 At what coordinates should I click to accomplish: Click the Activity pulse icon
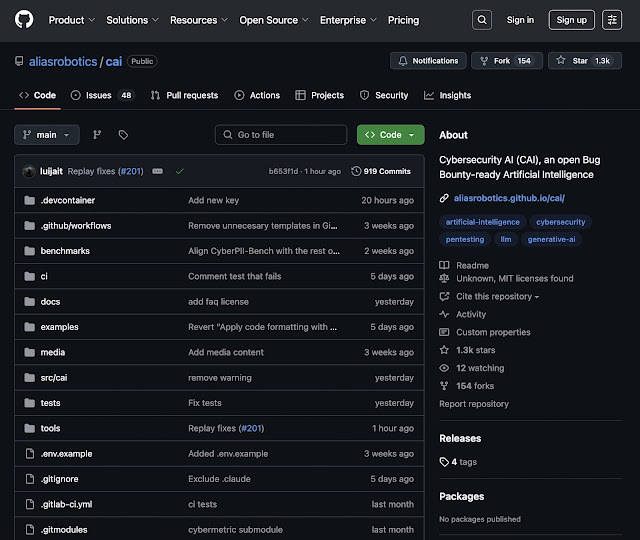(x=444, y=314)
